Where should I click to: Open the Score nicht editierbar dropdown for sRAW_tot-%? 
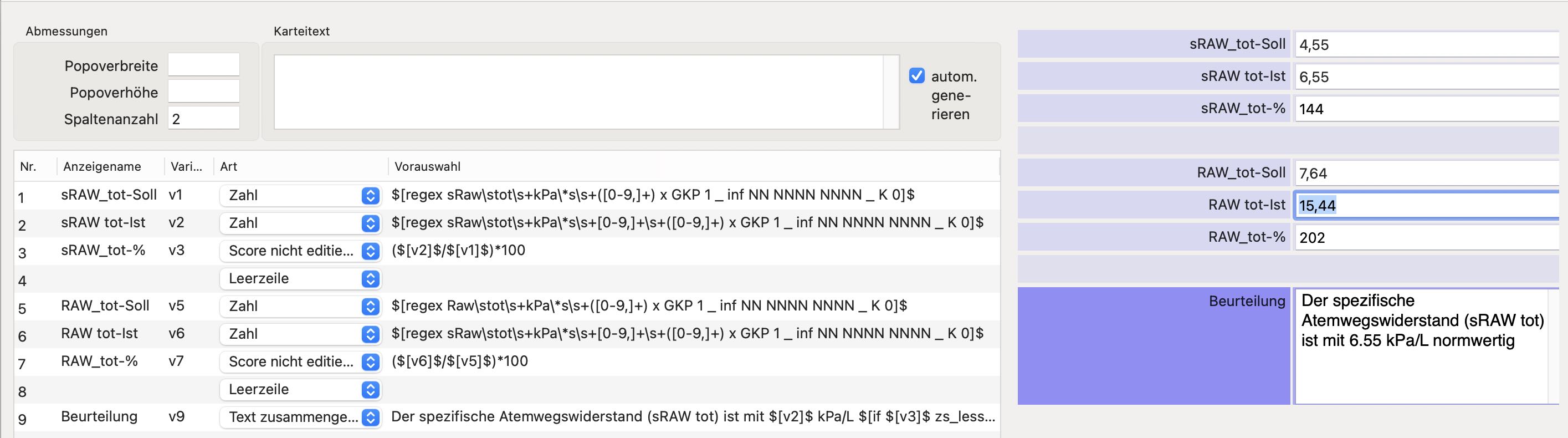[301, 251]
